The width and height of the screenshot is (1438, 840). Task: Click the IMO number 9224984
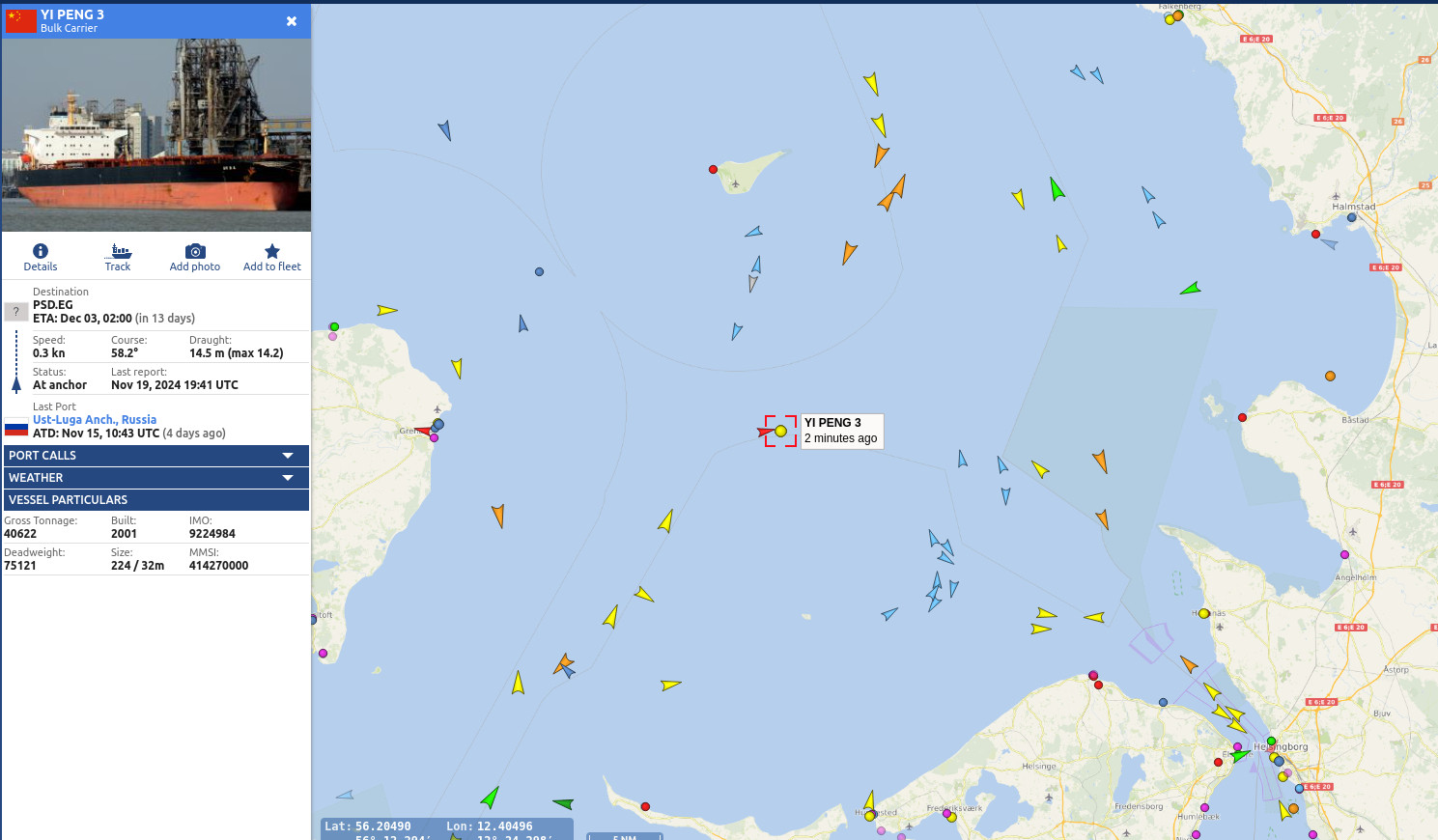coord(212,534)
